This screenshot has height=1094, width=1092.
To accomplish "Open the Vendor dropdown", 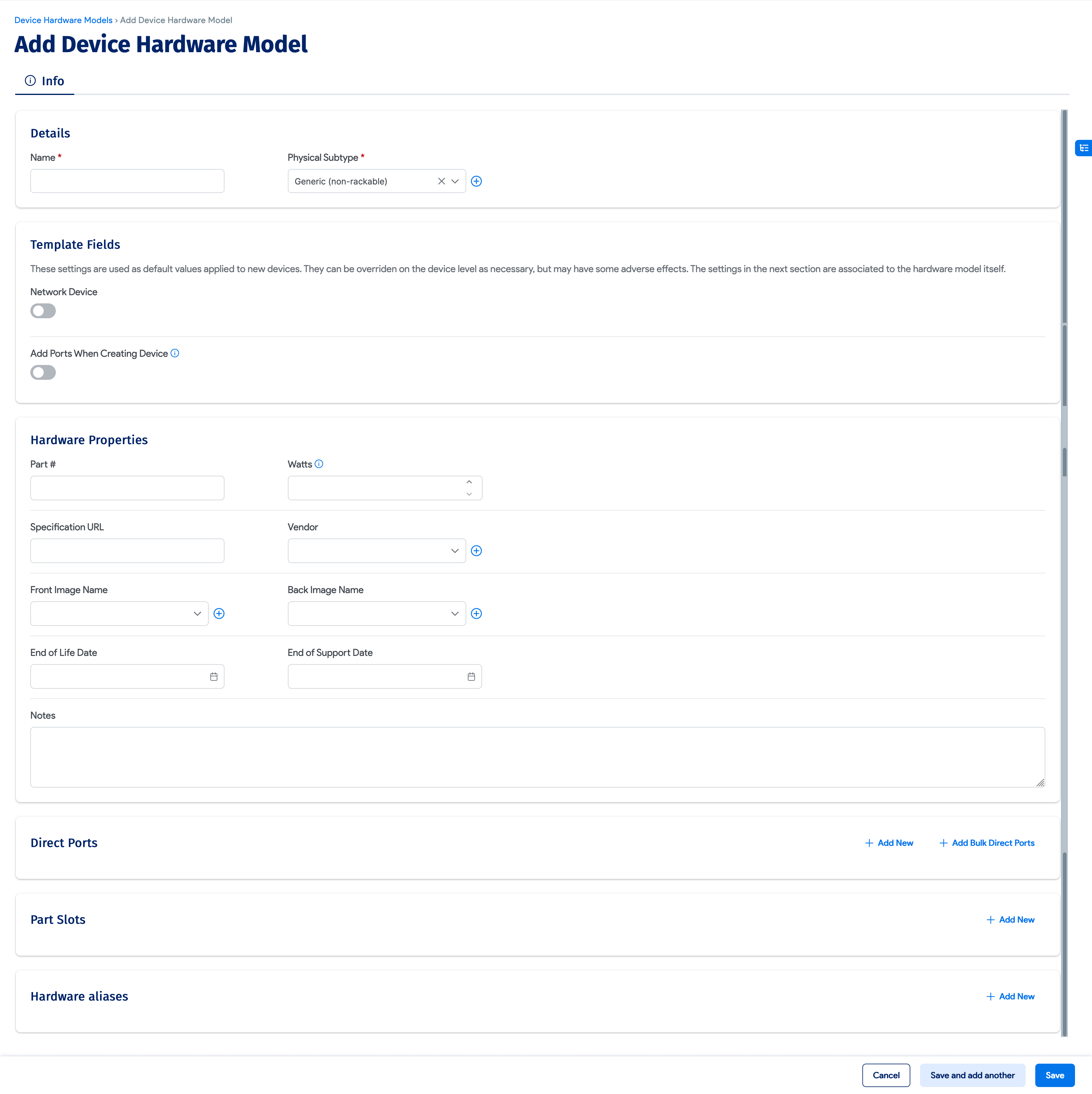I will [455, 551].
